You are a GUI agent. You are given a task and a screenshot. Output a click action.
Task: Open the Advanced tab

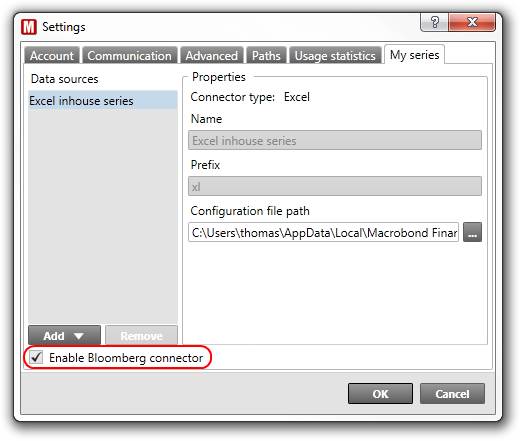coord(212,55)
